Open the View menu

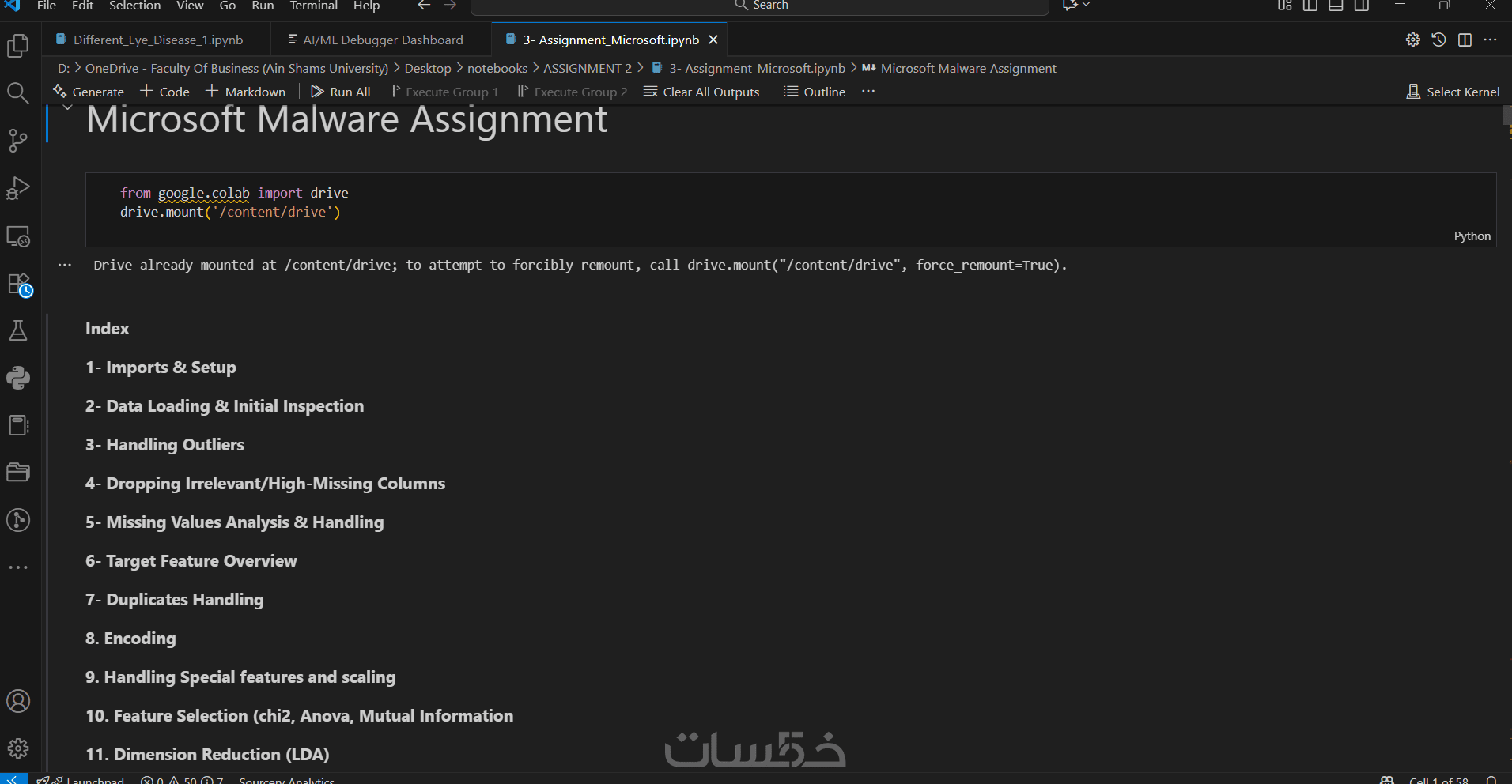tap(190, 6)
